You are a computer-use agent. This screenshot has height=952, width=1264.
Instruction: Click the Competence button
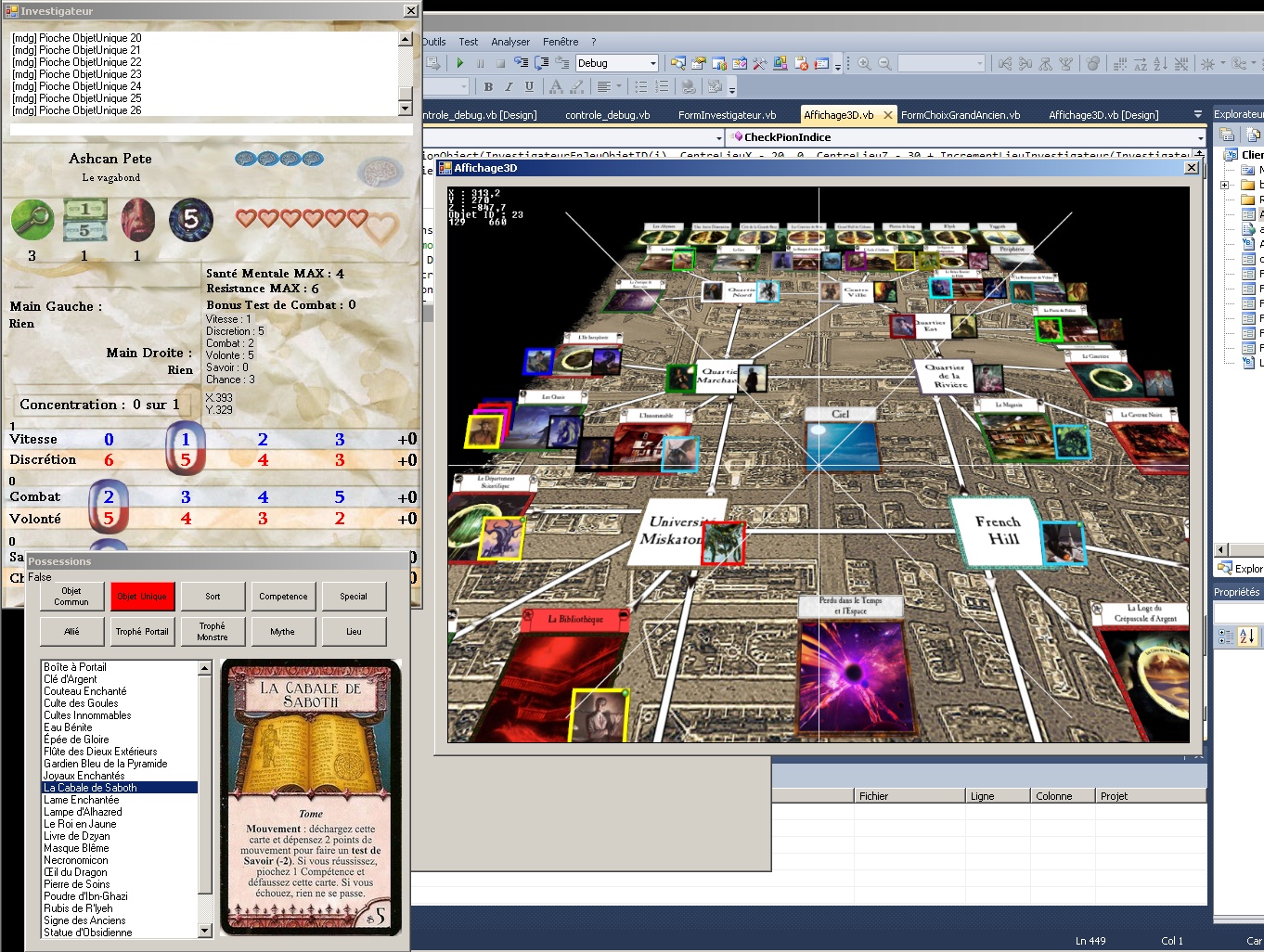[x=283, y=597]
